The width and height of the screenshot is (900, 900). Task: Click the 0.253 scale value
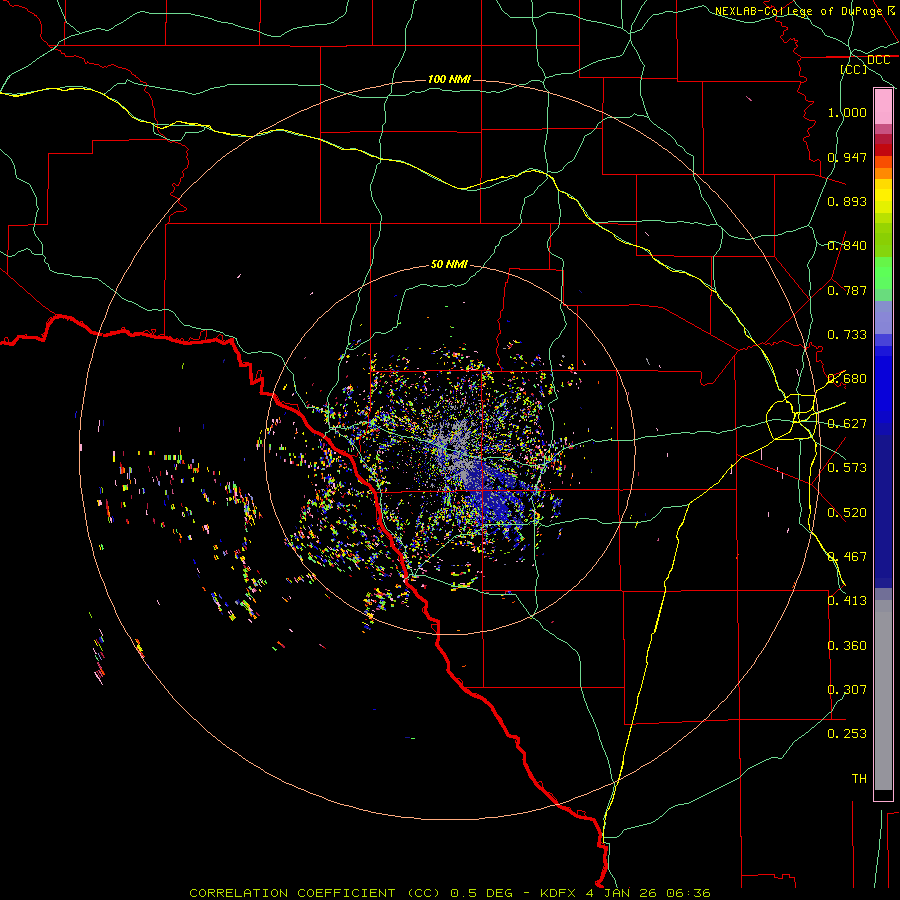click(x=847, y=734)
